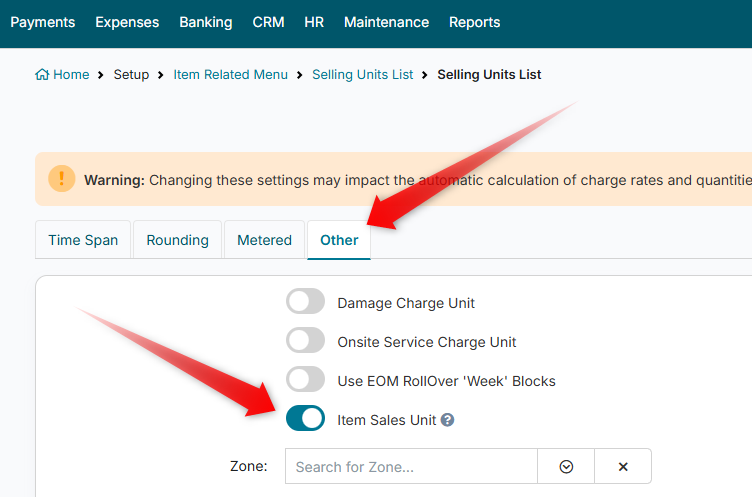Focus the Search for Zone input field

411,467
